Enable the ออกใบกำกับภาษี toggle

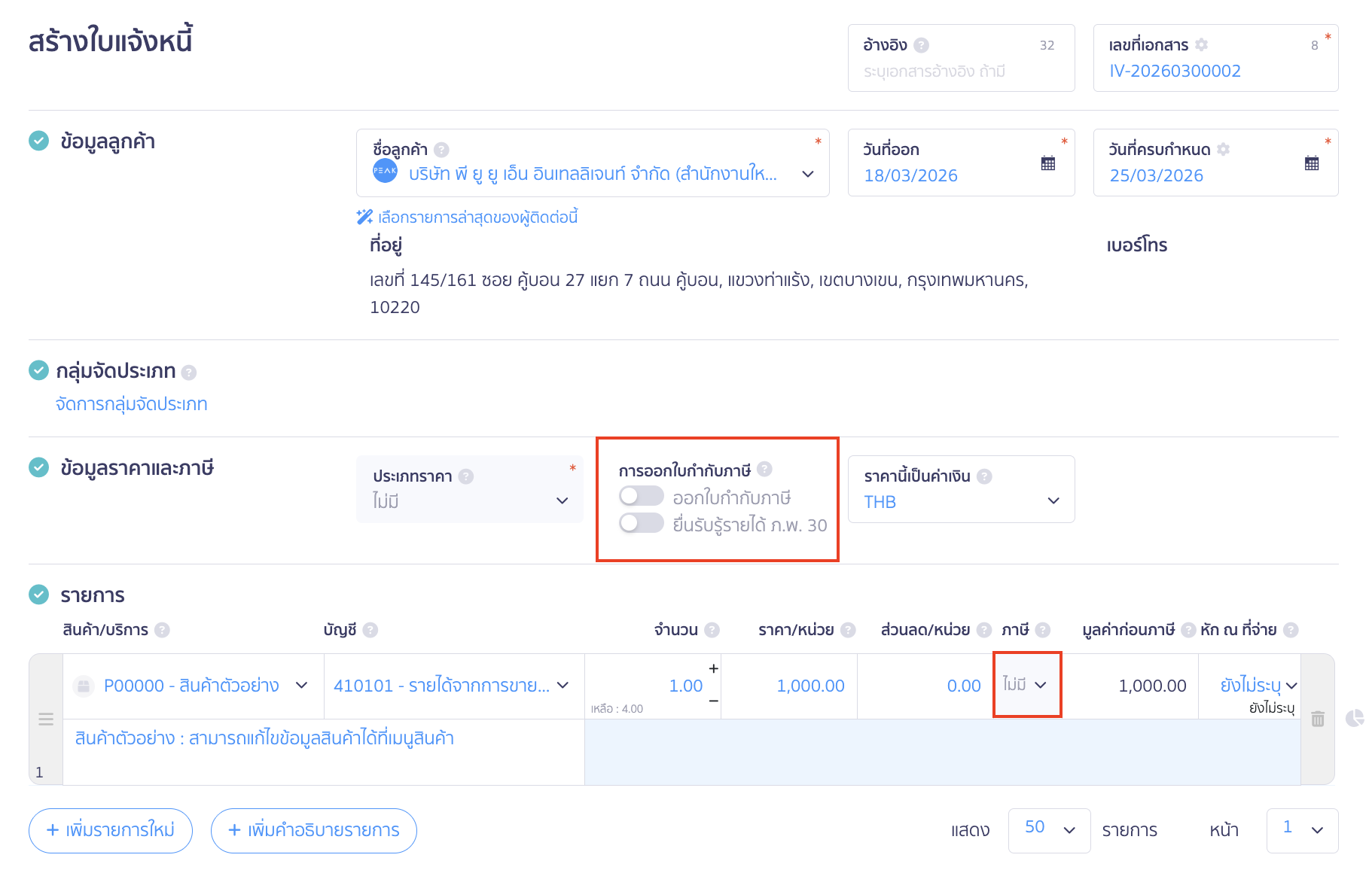coord(641,496)
